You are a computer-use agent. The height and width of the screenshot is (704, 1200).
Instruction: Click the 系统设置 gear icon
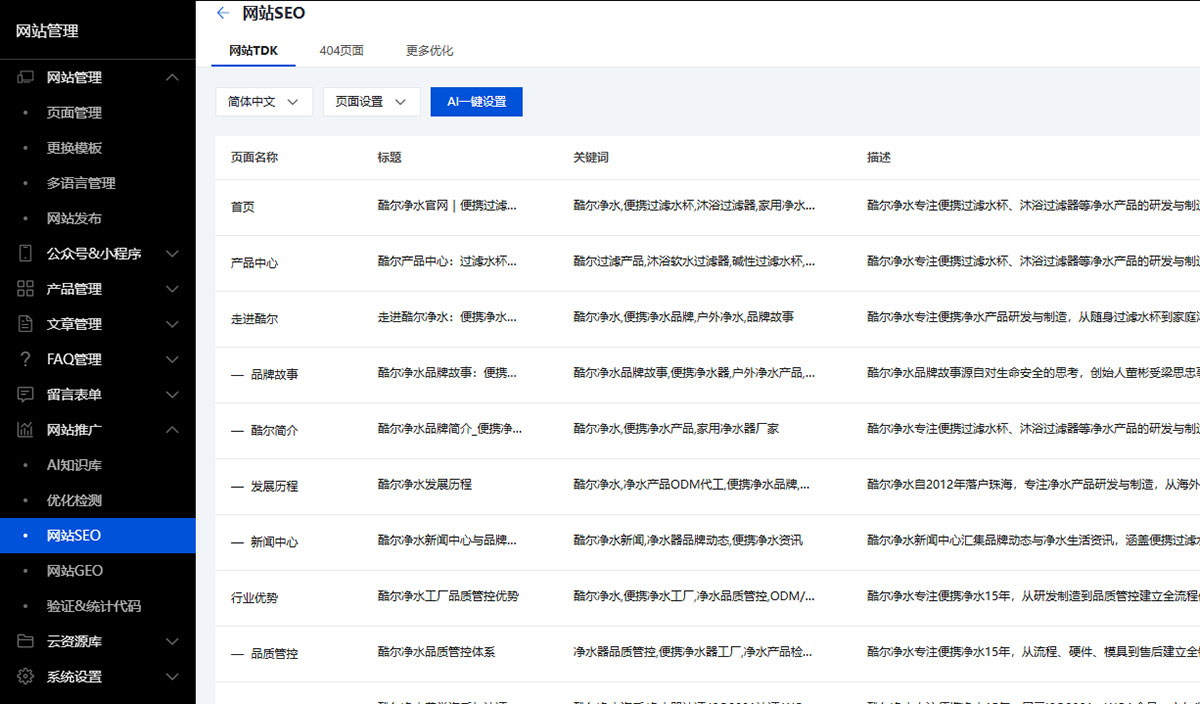(x=26, y=676)
